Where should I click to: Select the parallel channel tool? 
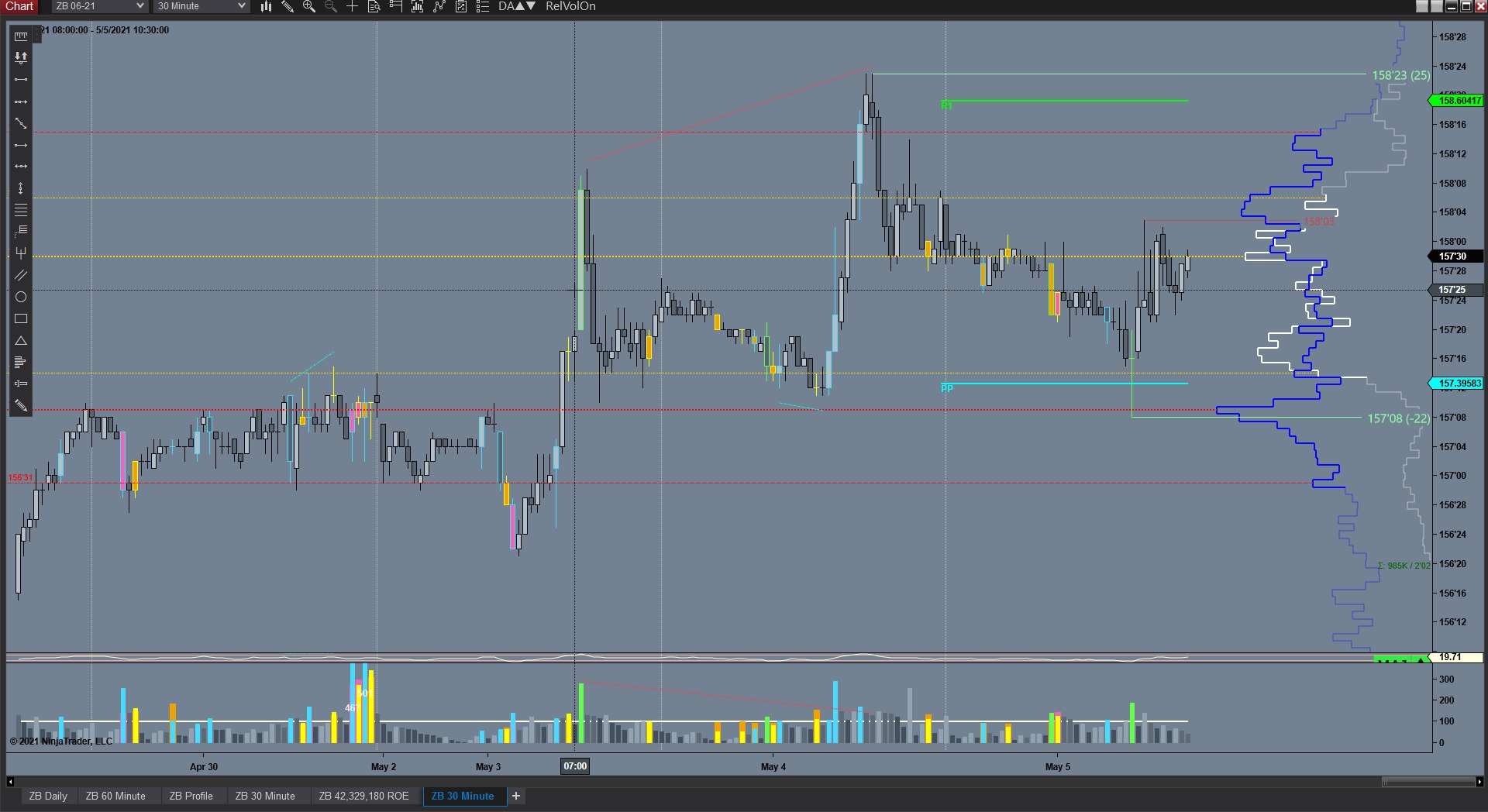(21, 275)
